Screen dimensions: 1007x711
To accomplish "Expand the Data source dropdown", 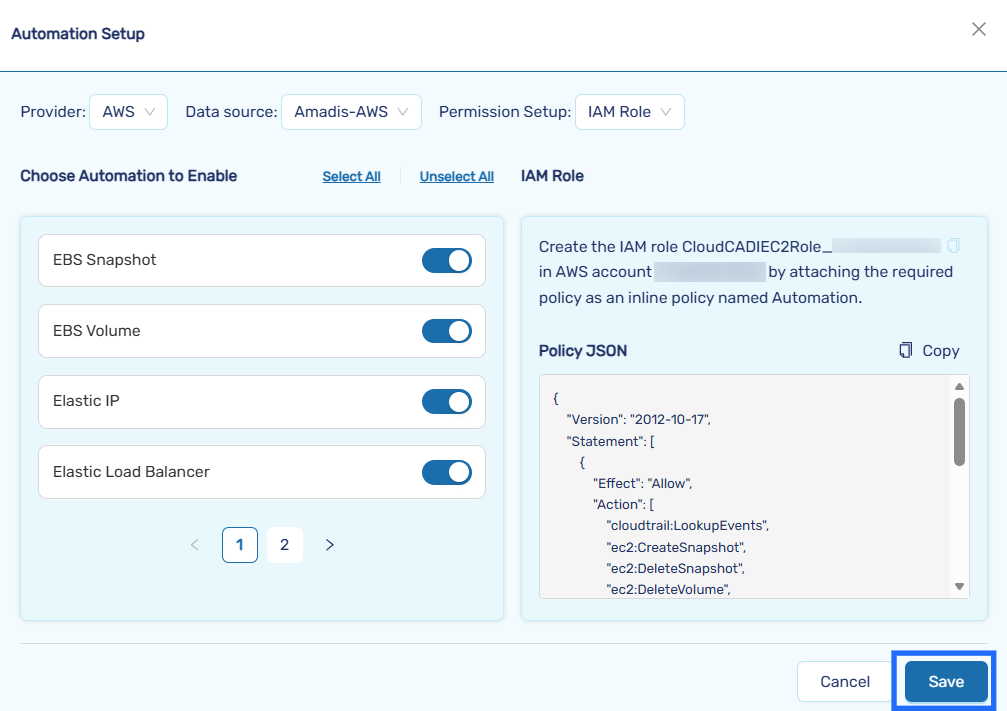I will click(351, 112).
